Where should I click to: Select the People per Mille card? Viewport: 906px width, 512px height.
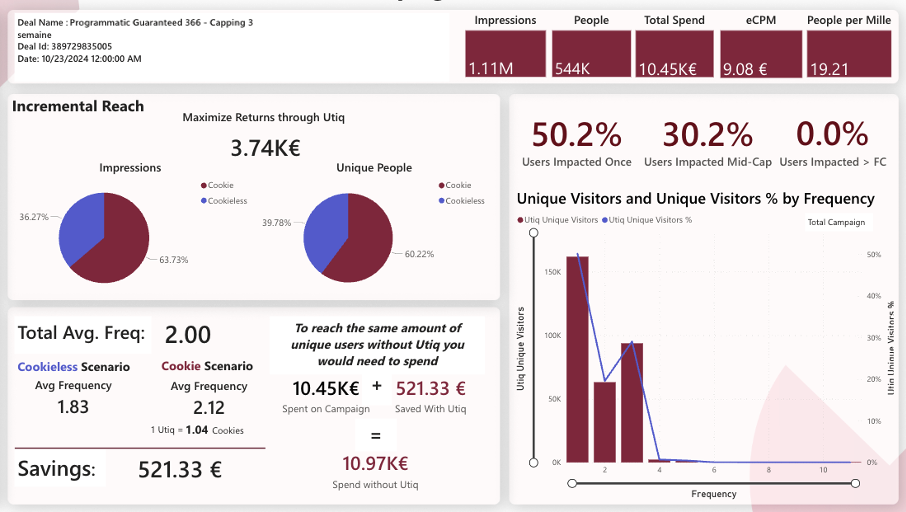pyautogui.click(x=847, y=53)
